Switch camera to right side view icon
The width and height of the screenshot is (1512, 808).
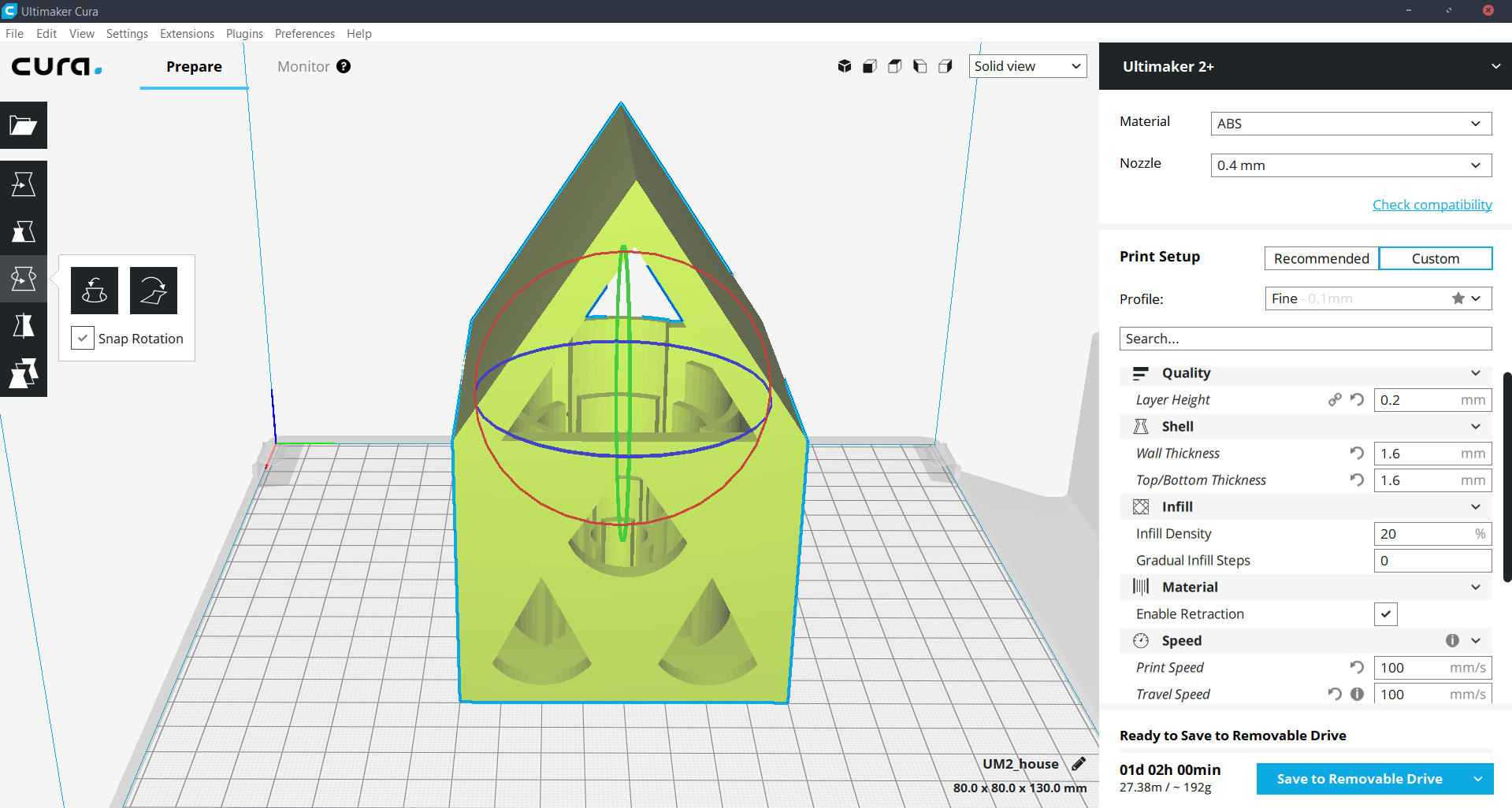tap(945, 66)
